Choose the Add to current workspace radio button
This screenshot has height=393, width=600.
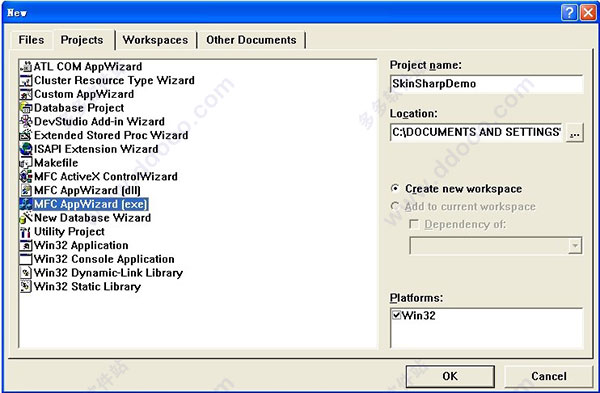point(395,206)
